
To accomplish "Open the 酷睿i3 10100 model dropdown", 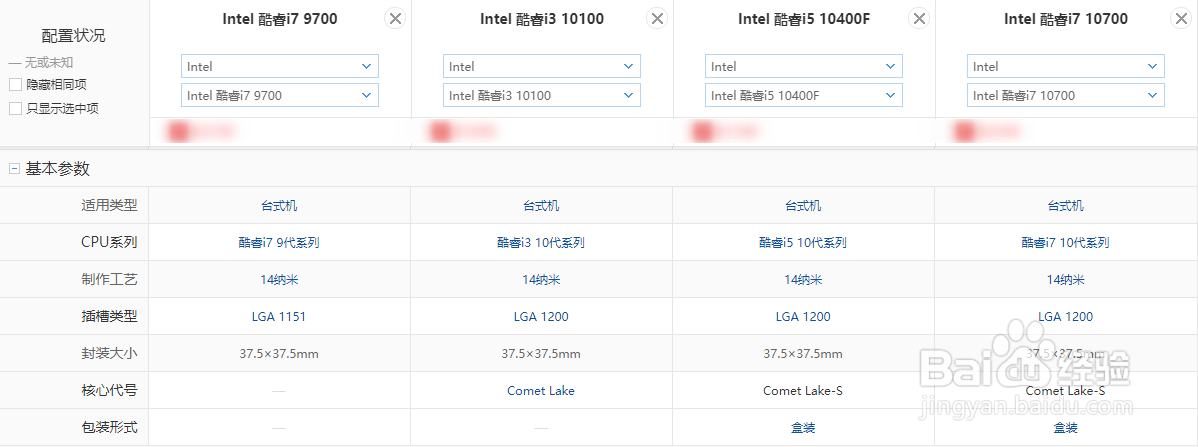I will [x=541, y=95].
